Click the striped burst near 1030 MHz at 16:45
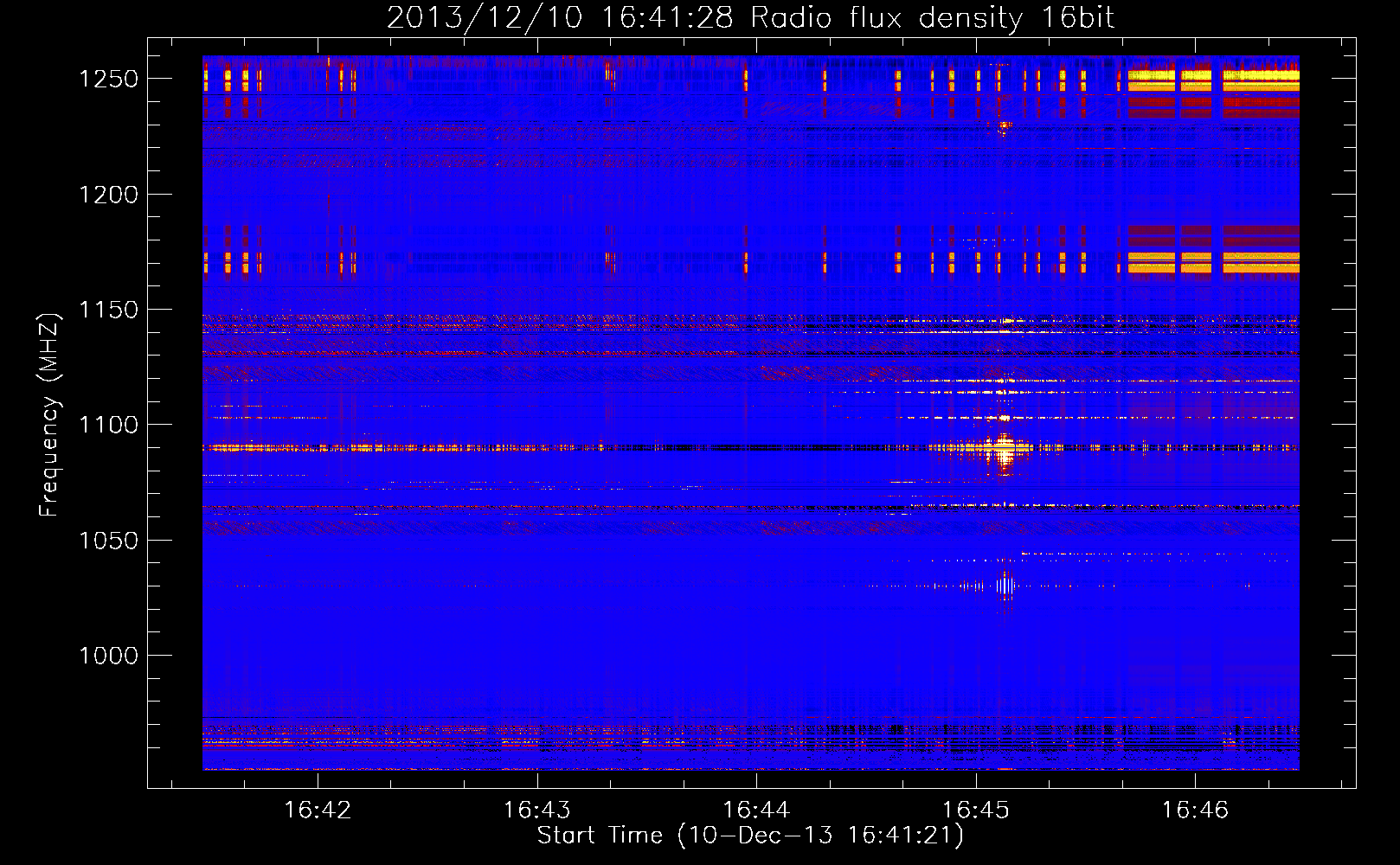 1004,586
